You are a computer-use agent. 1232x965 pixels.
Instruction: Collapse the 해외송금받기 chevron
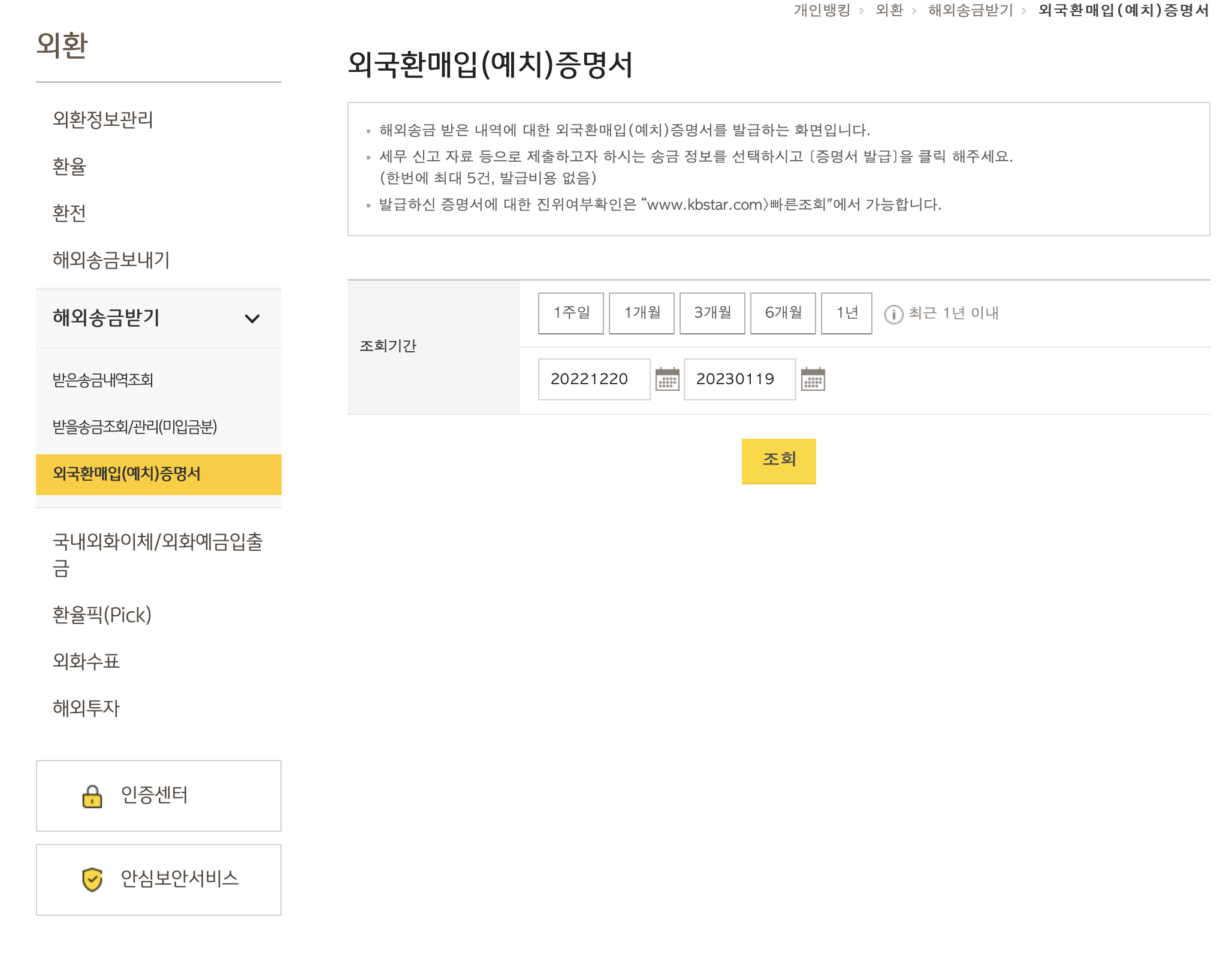[x=252, y=318]
